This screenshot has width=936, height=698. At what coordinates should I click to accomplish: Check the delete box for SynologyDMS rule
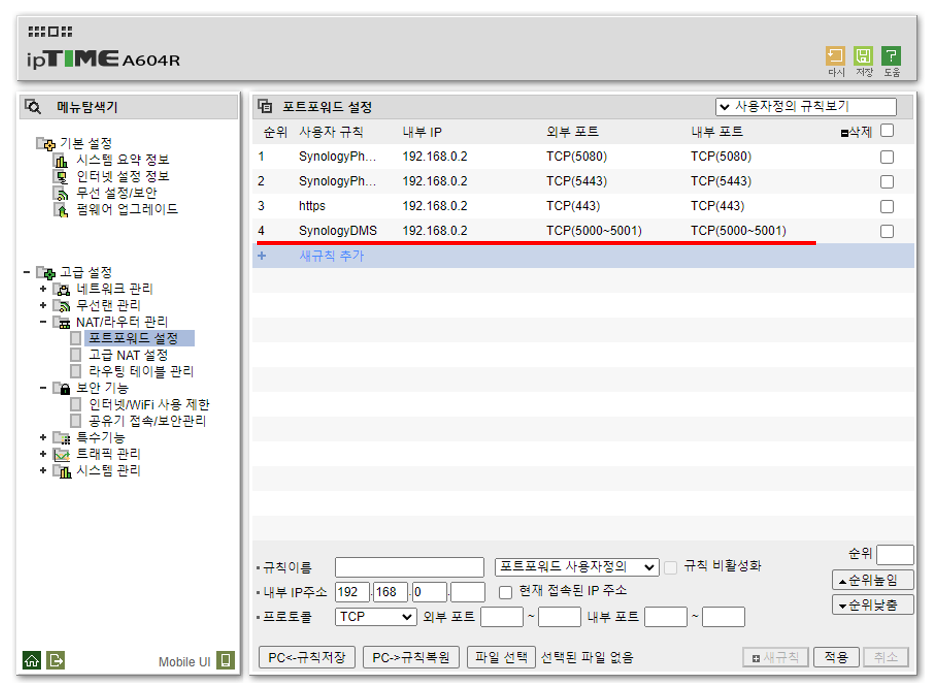coord(887,231)
